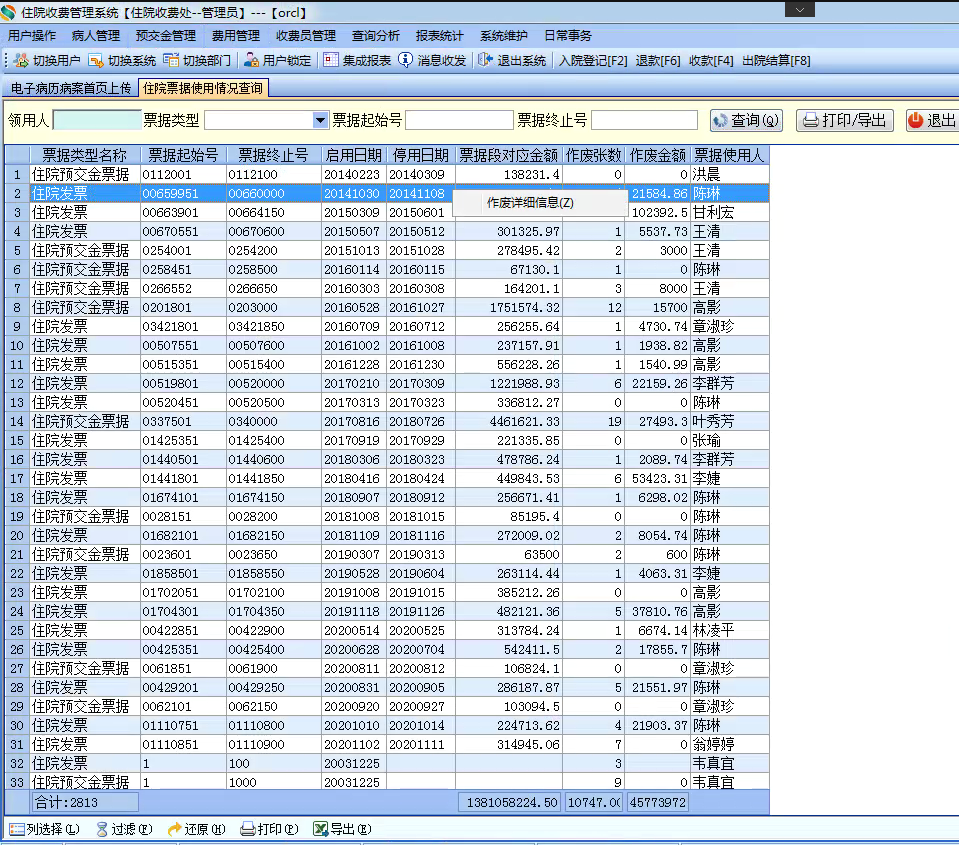The image size is (959, 845).
Task: Click the 切换系统 switch system icon
Action: coord(96,61)
